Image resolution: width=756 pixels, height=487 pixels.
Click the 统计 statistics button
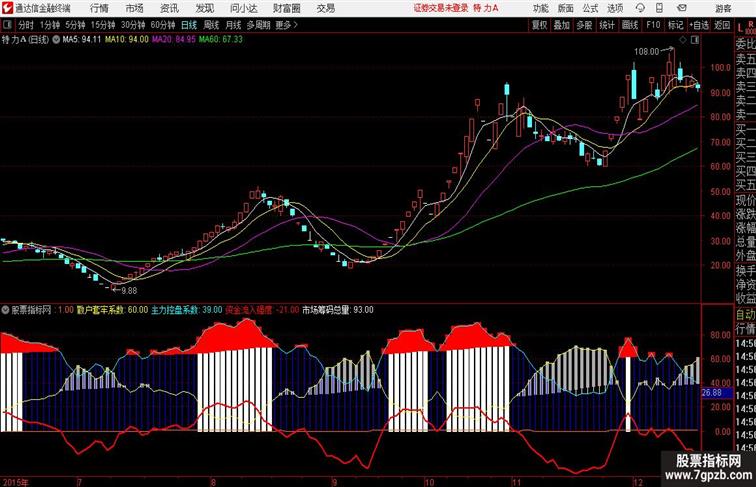607,25
